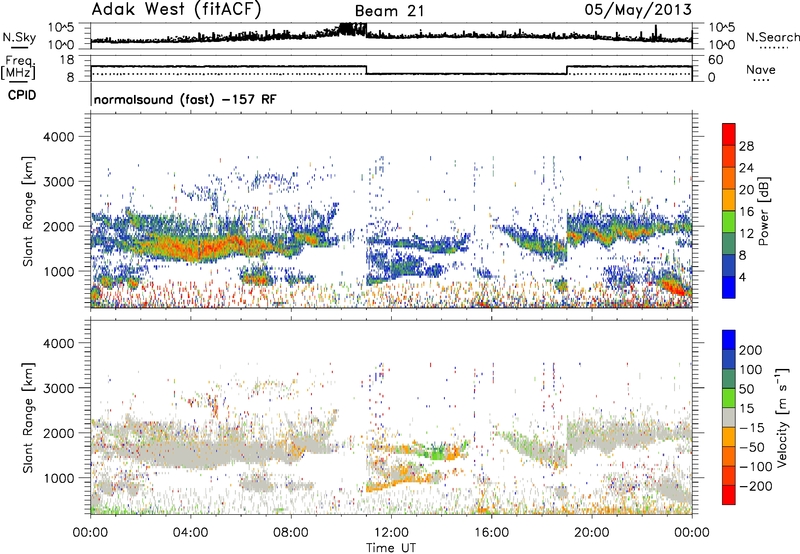The height and width of the screenshot is (554, 800).
Task: Click the "4000" tick of the power panel
Action: pyautogui.click(x=58, y=137)
